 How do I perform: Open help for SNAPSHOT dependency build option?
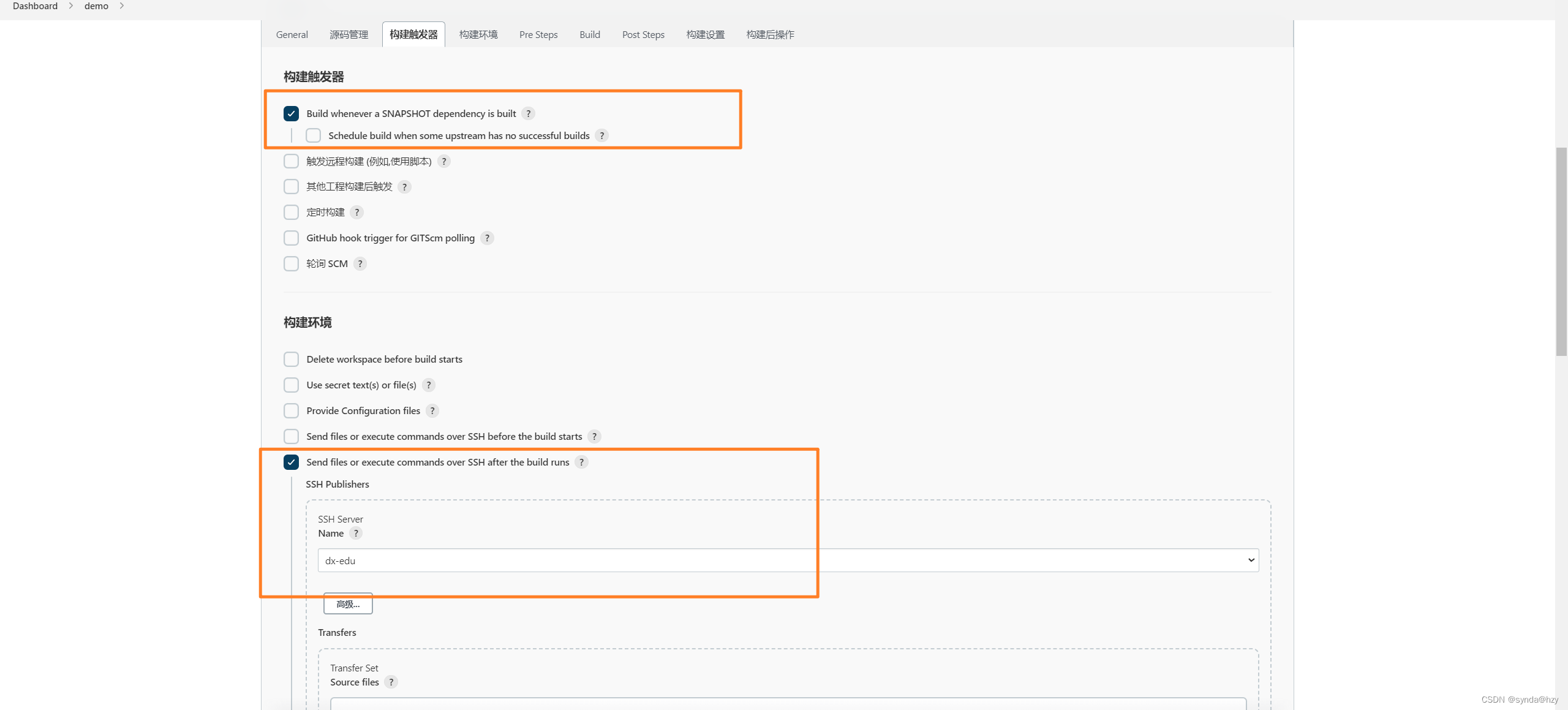[529, 113]
